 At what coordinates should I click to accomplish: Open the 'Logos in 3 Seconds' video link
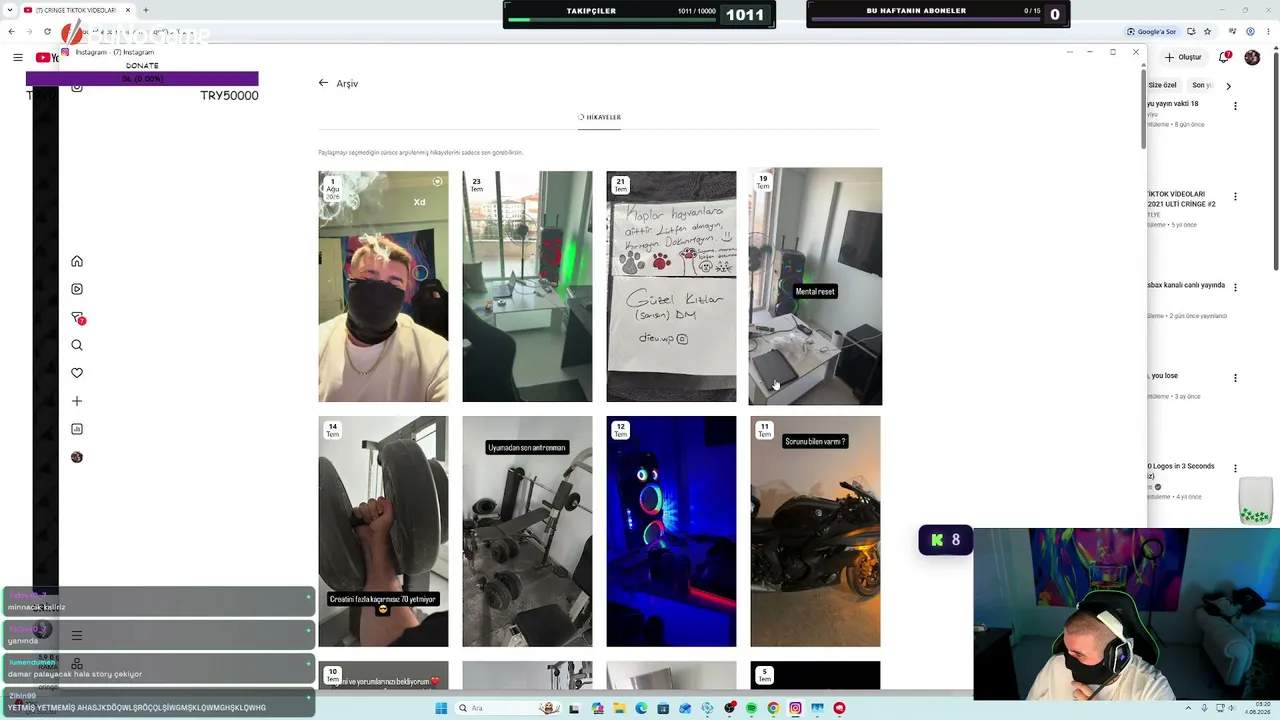(1180, 471)
